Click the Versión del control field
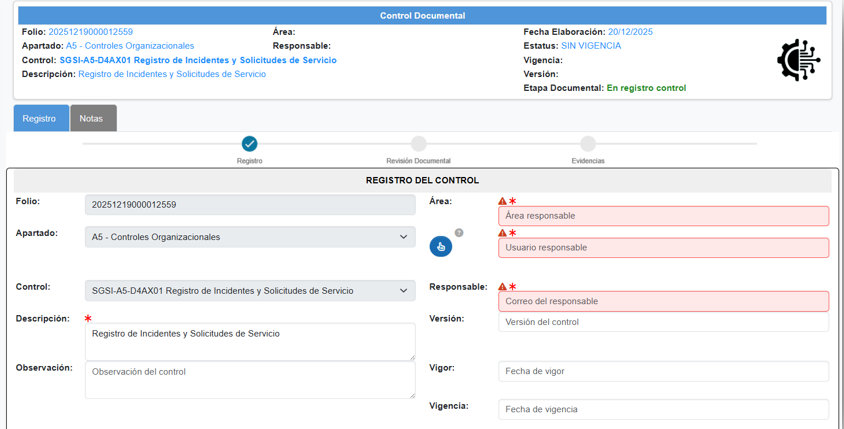The image size is (844, 429). pos(663,322)
